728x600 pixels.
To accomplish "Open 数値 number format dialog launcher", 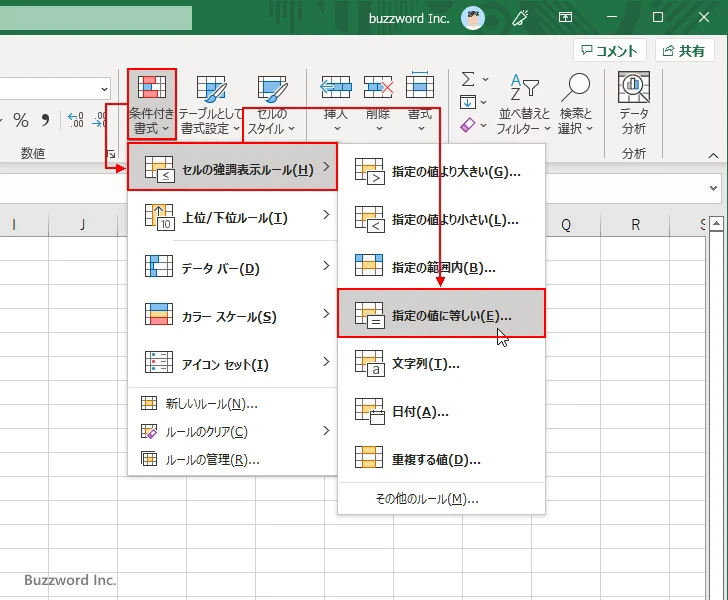I will coord(111,154).
